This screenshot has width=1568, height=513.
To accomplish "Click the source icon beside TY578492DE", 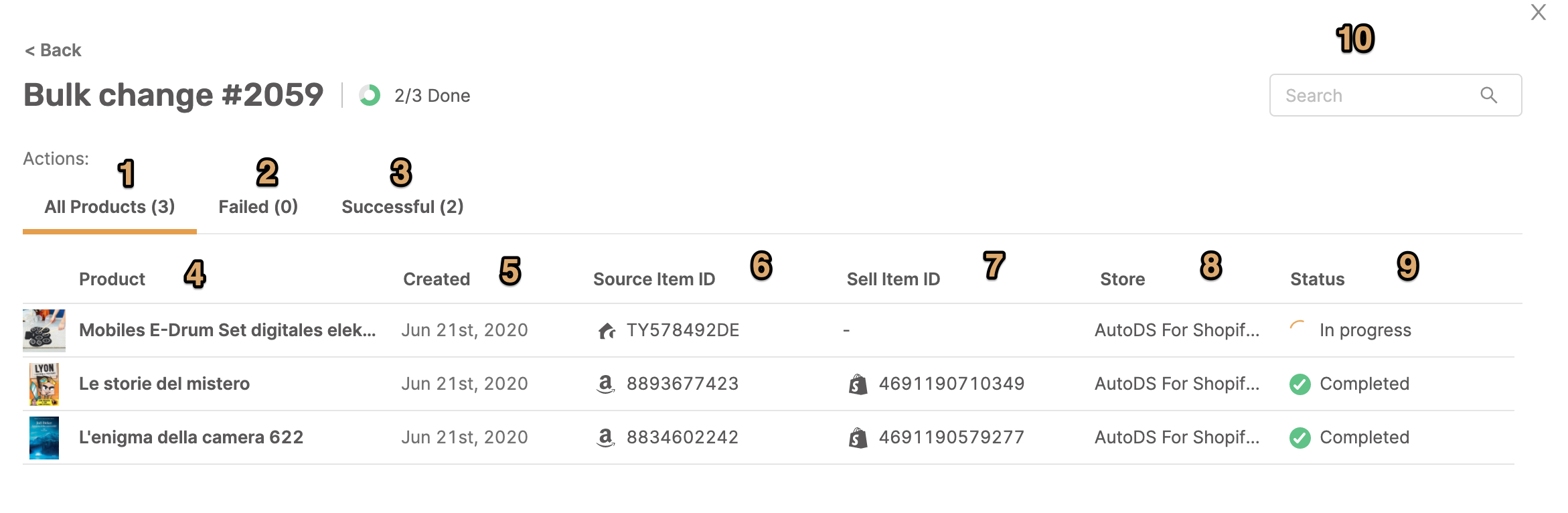I will pos(607,330).
